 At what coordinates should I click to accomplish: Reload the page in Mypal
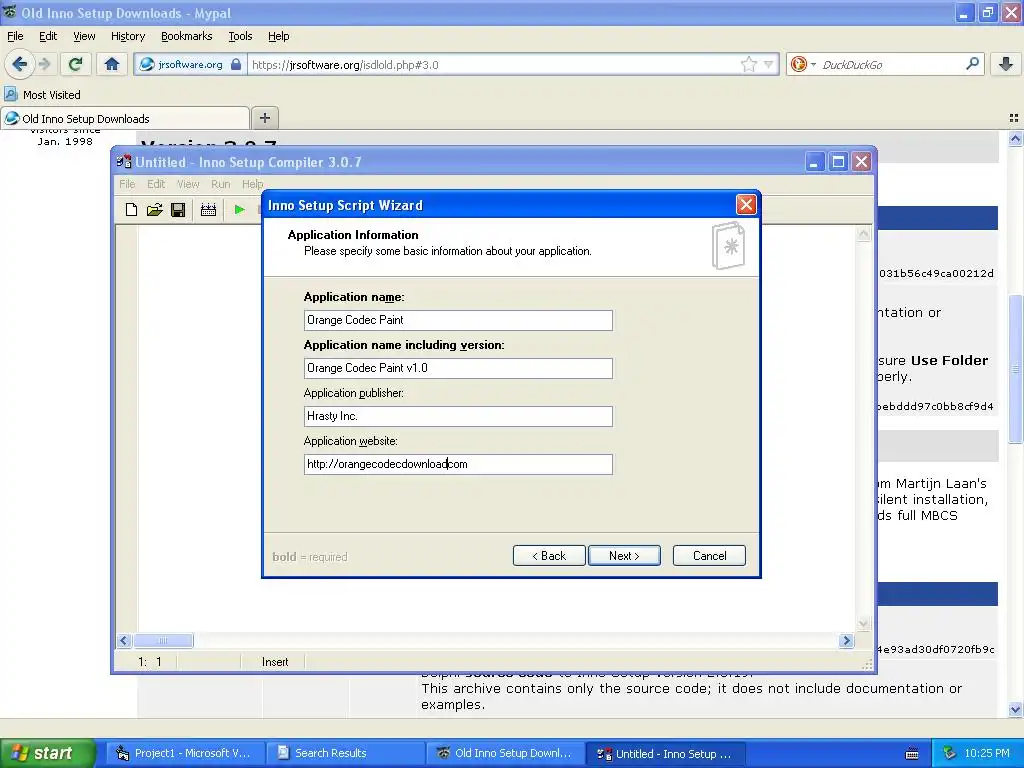coord(76,64)
